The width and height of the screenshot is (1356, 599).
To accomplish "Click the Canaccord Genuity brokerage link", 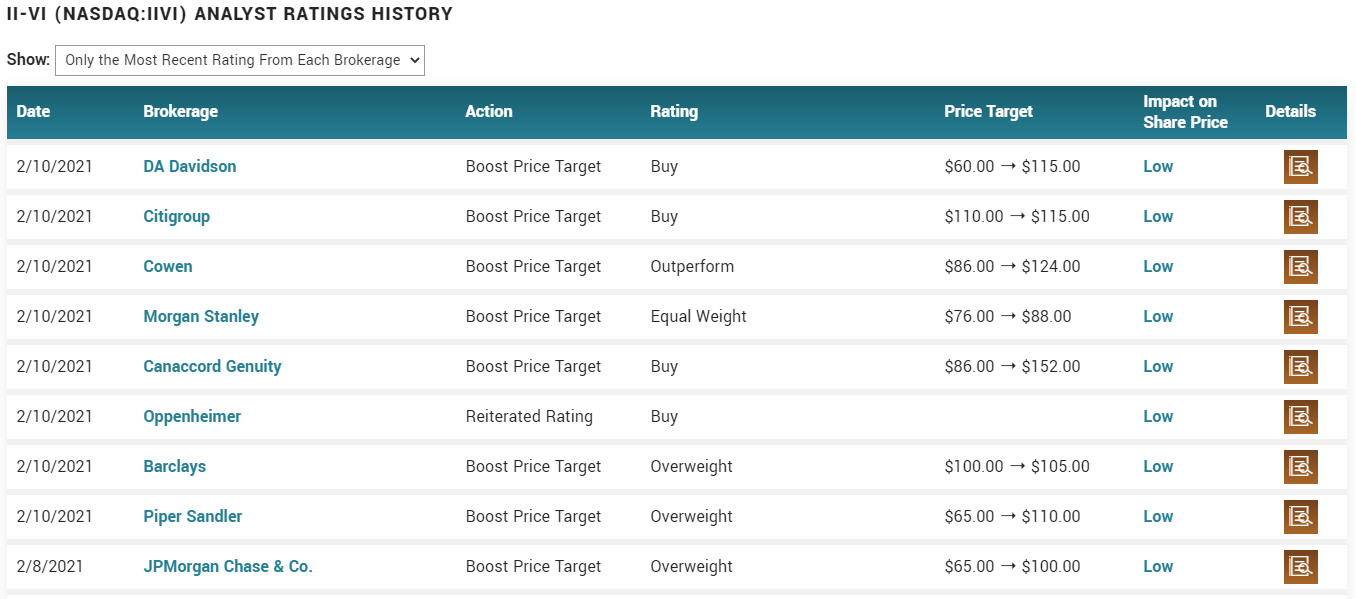I will click(x=212, y=367).
